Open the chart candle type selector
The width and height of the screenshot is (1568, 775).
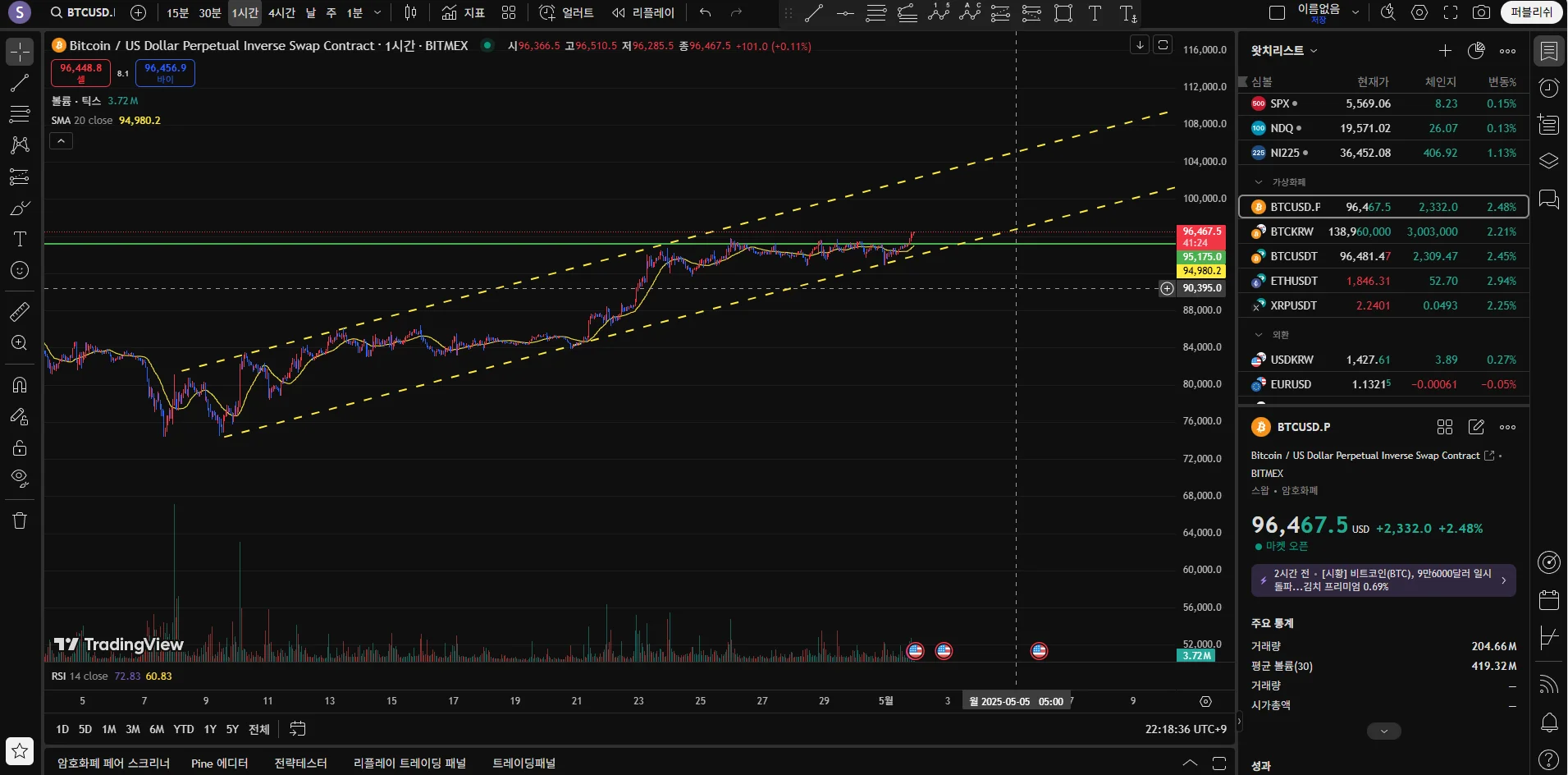pyautogui.click(x=411, y=12)
